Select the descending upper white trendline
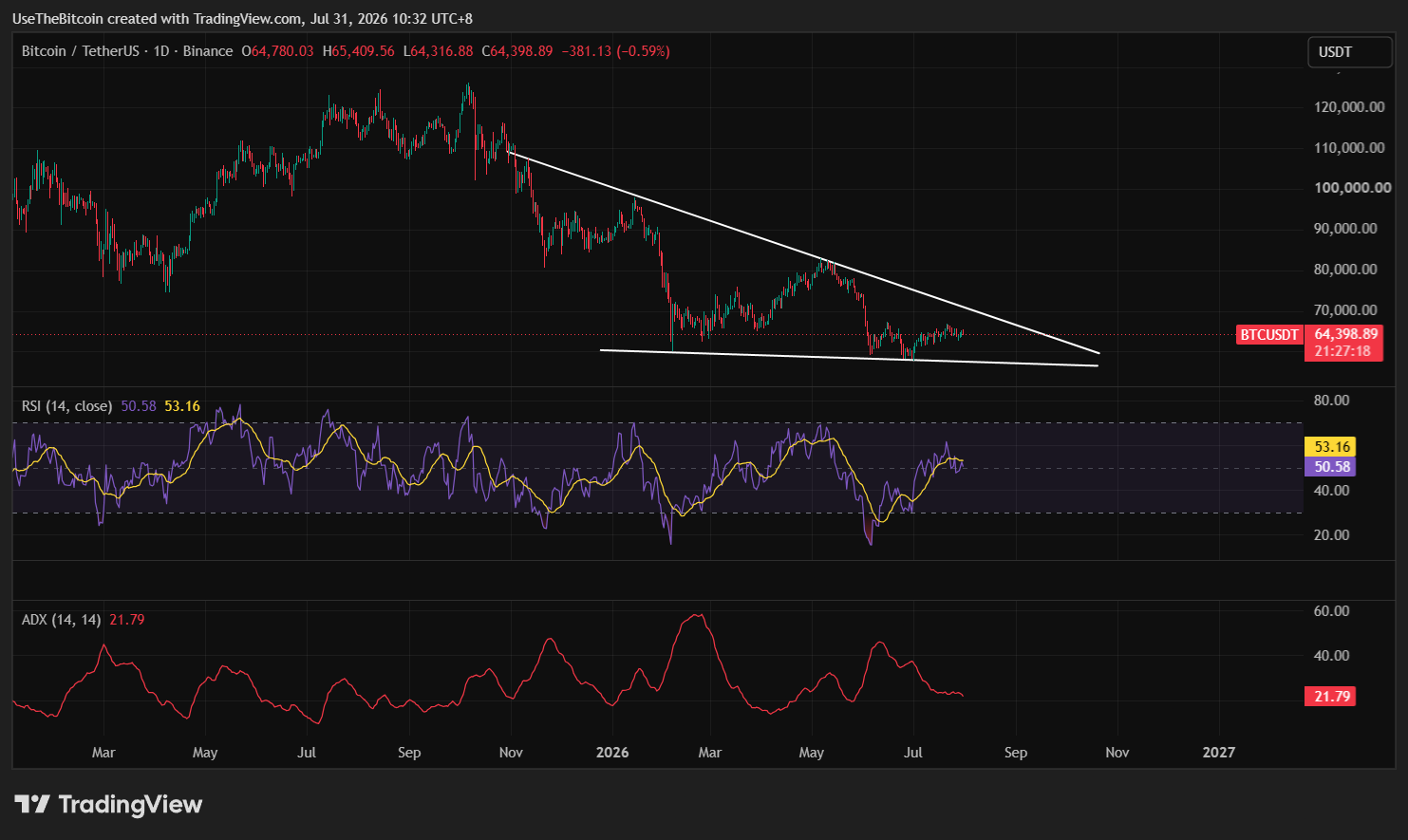 pyautogui.click(x=804, y=252)
